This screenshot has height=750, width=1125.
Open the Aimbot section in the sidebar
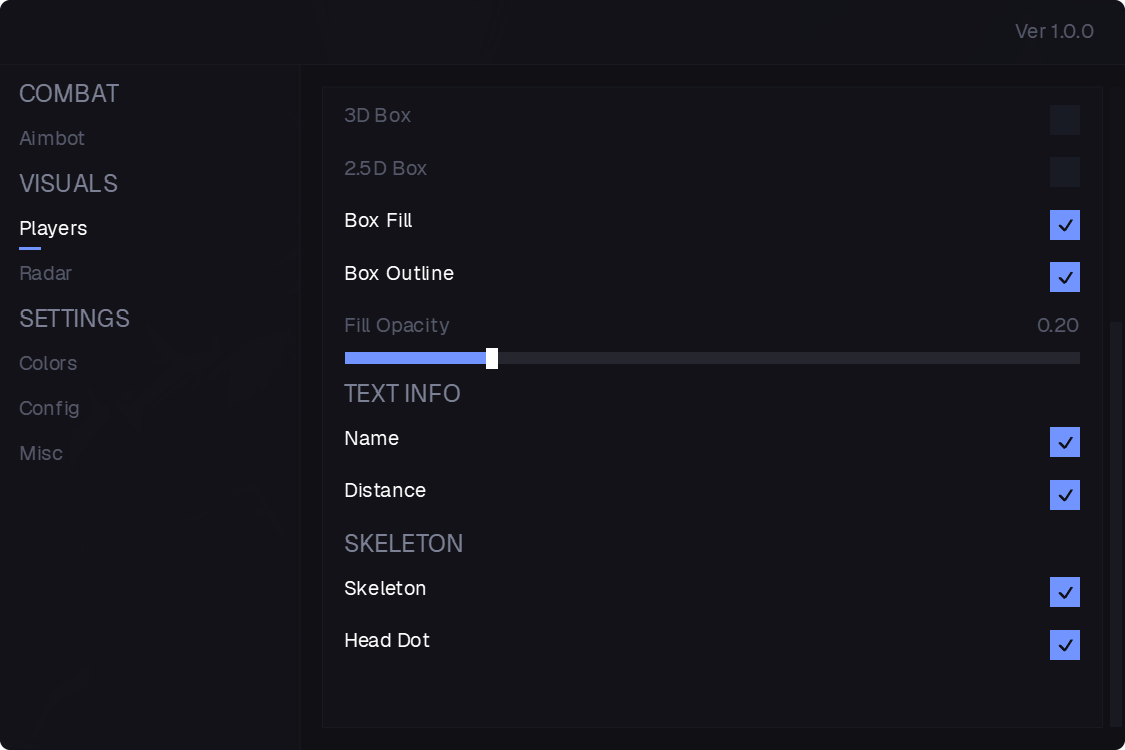pyautogui.click(x=52, y=139)
